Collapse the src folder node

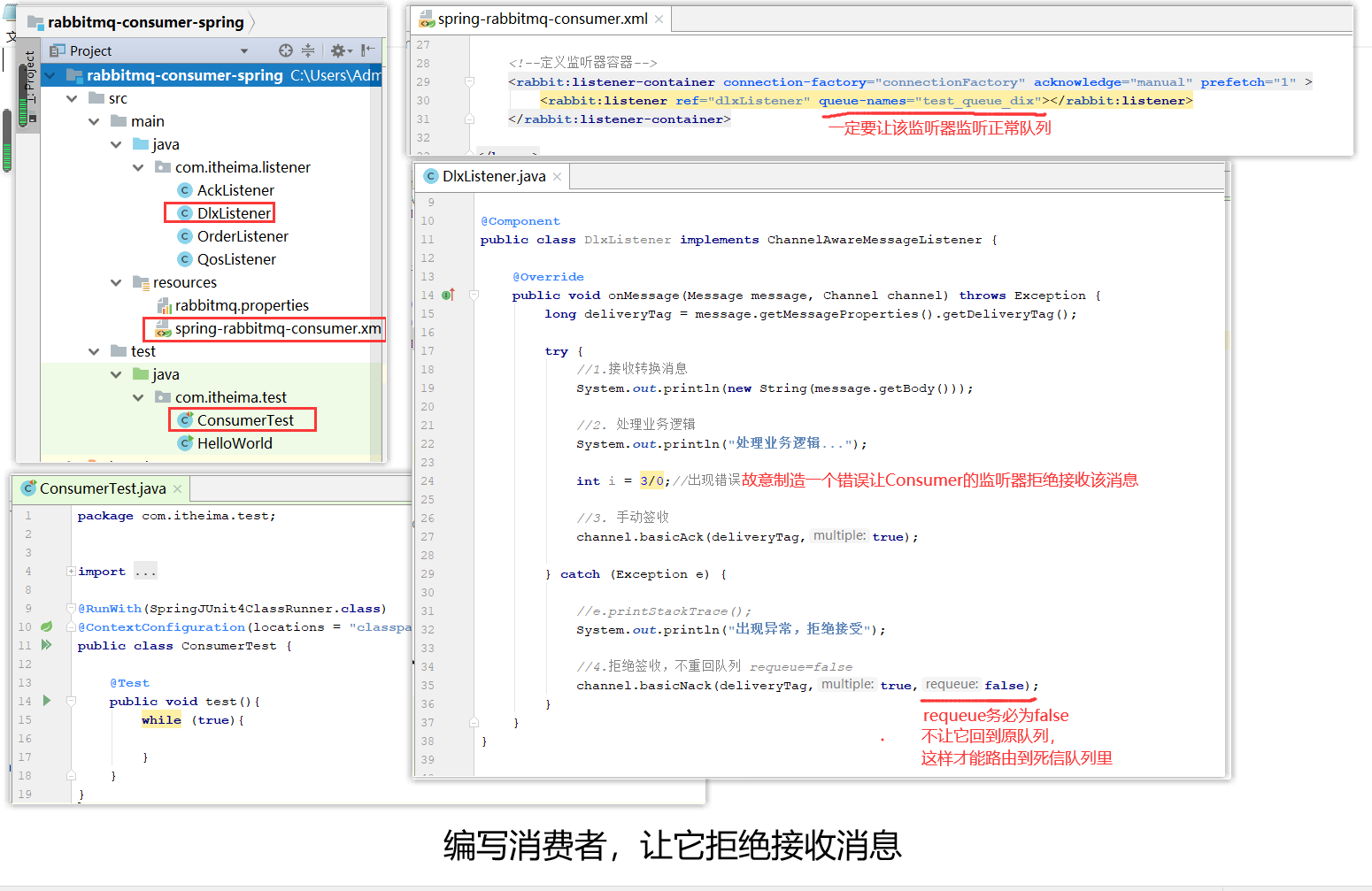(x=73, y=98)
